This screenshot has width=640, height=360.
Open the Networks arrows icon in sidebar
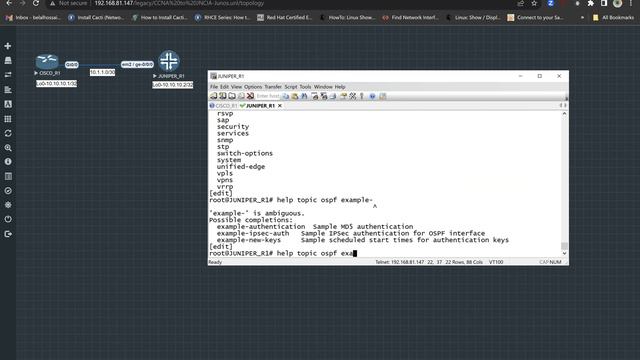coord(8,75)
